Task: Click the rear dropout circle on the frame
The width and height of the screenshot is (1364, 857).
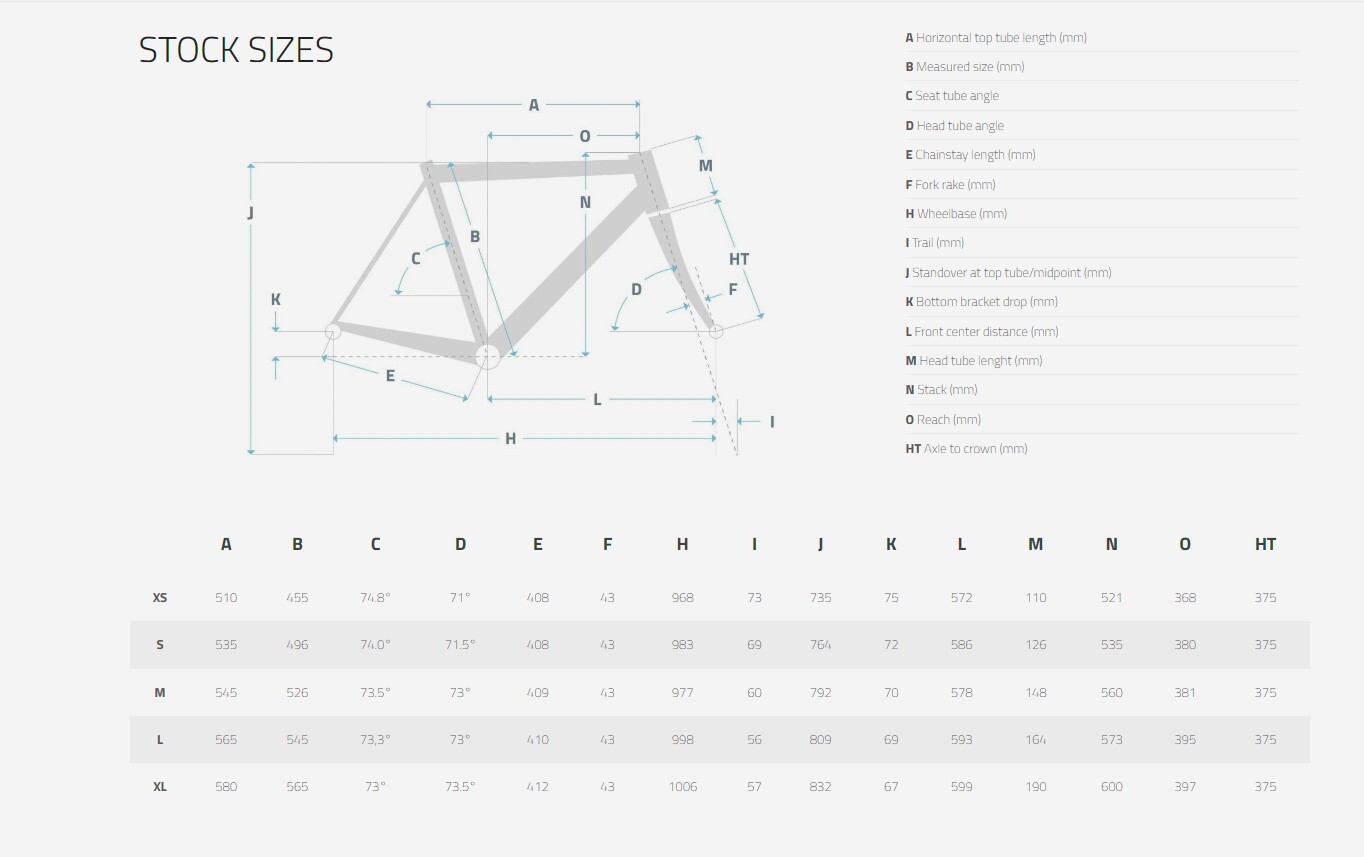Action: click(x=333, y=331)
